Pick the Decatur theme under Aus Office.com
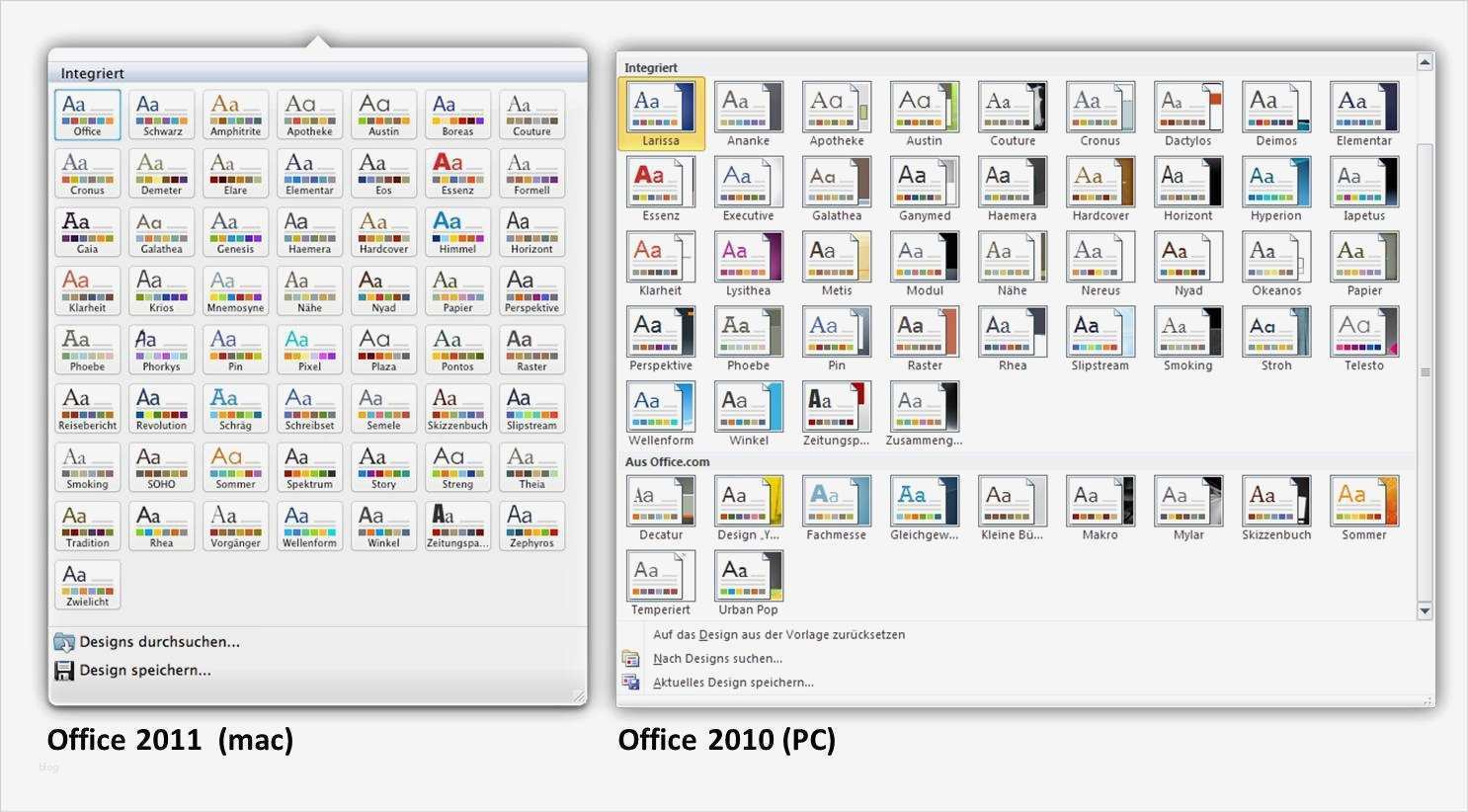 pyautogui.click(x=661, y=508)
